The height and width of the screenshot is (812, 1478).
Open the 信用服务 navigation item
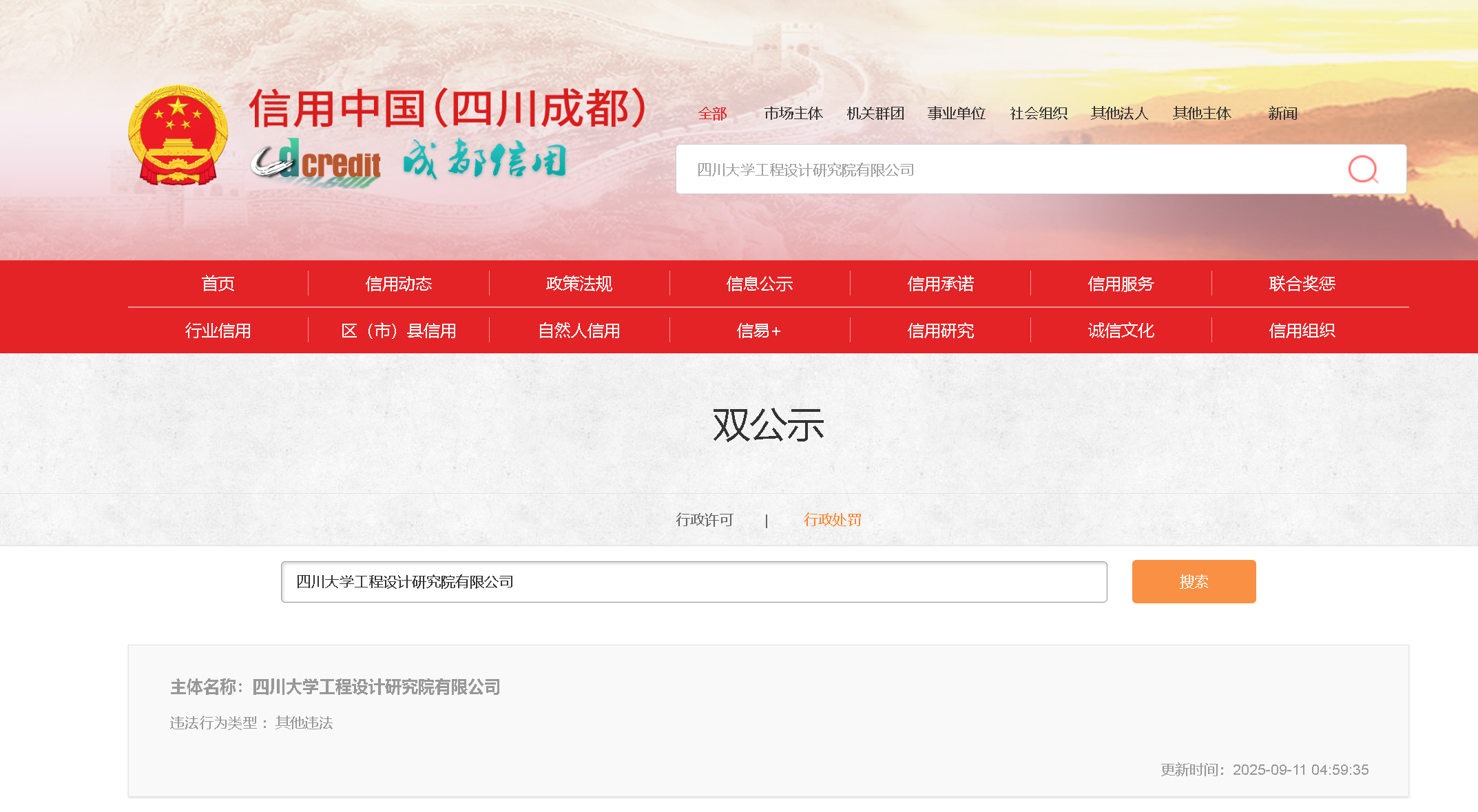point(1121,284)
